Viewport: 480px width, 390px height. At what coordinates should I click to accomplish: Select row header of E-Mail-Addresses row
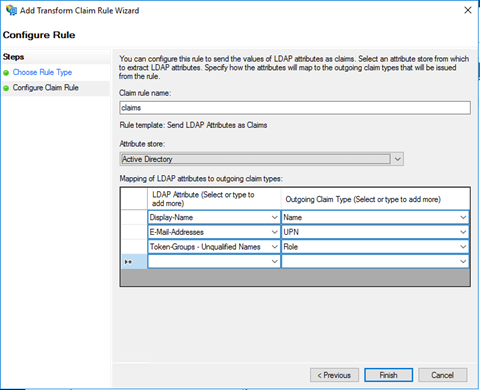point(134,232)
